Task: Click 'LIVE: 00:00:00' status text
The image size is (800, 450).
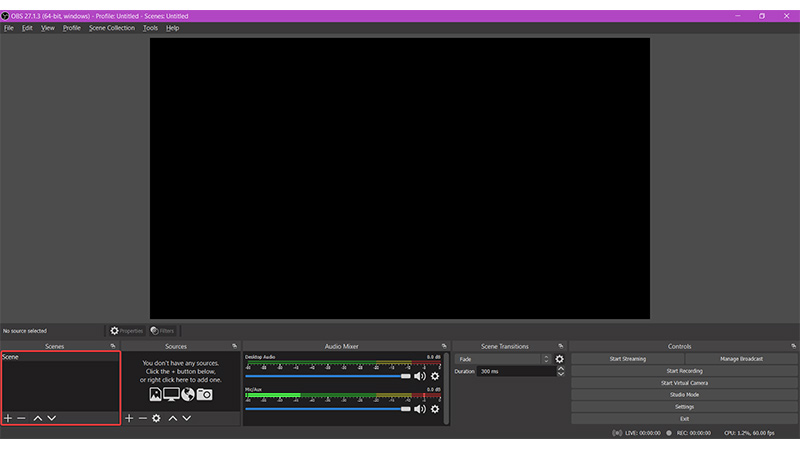Action: coord(642,433)
